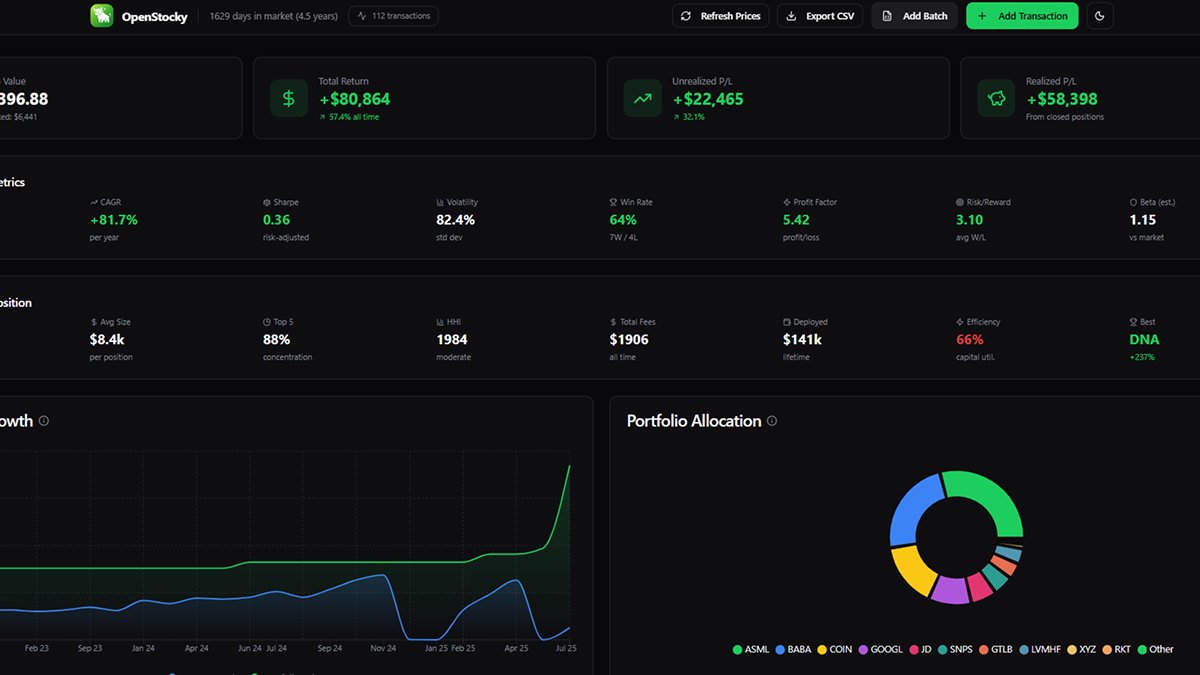Click the refresh icon inside Refresh Prices button

coord(685,16)
